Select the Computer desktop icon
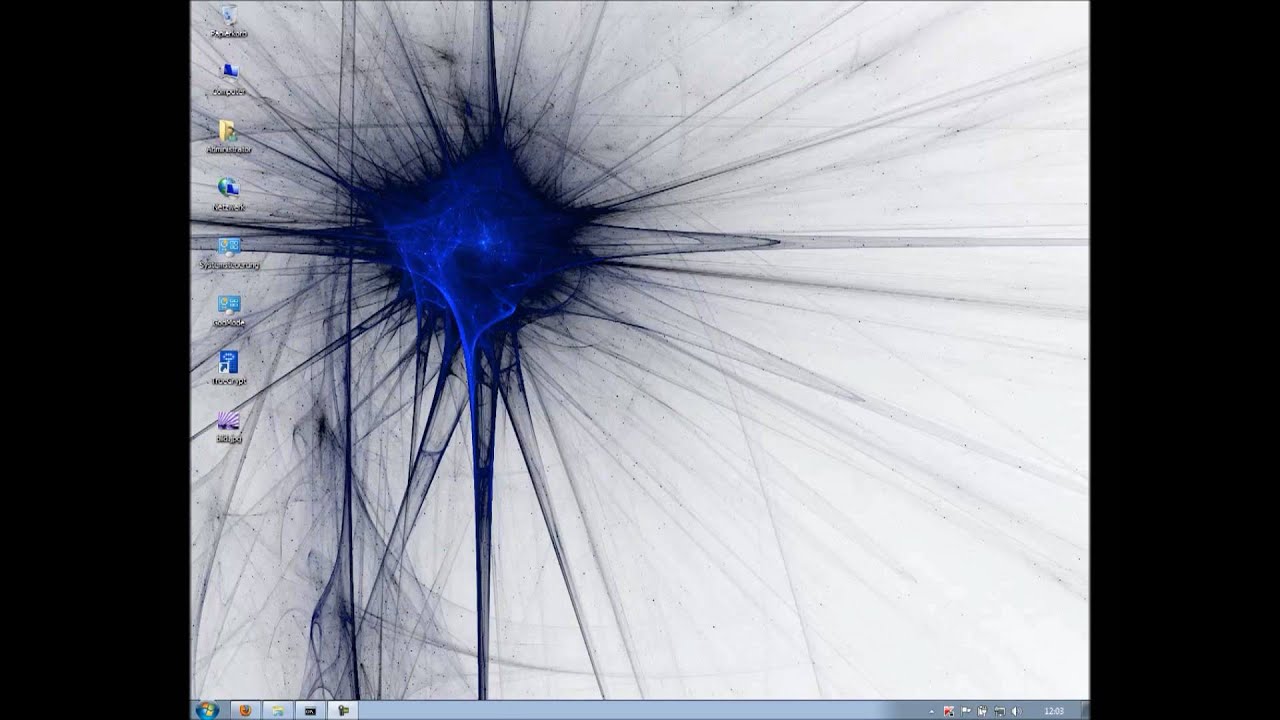 click(x=229, y=78)
